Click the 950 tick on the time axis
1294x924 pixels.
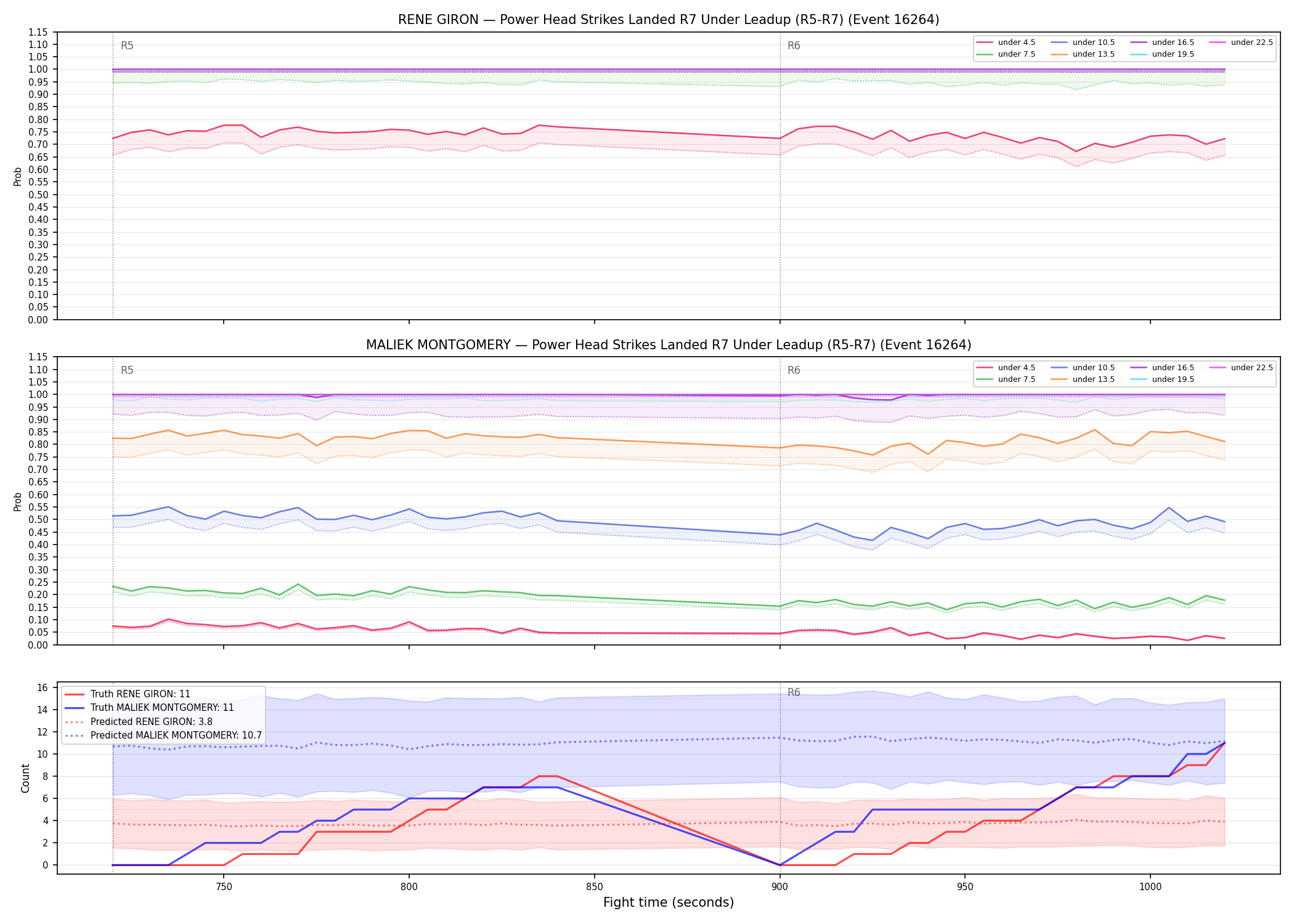[x=965, y=886]
